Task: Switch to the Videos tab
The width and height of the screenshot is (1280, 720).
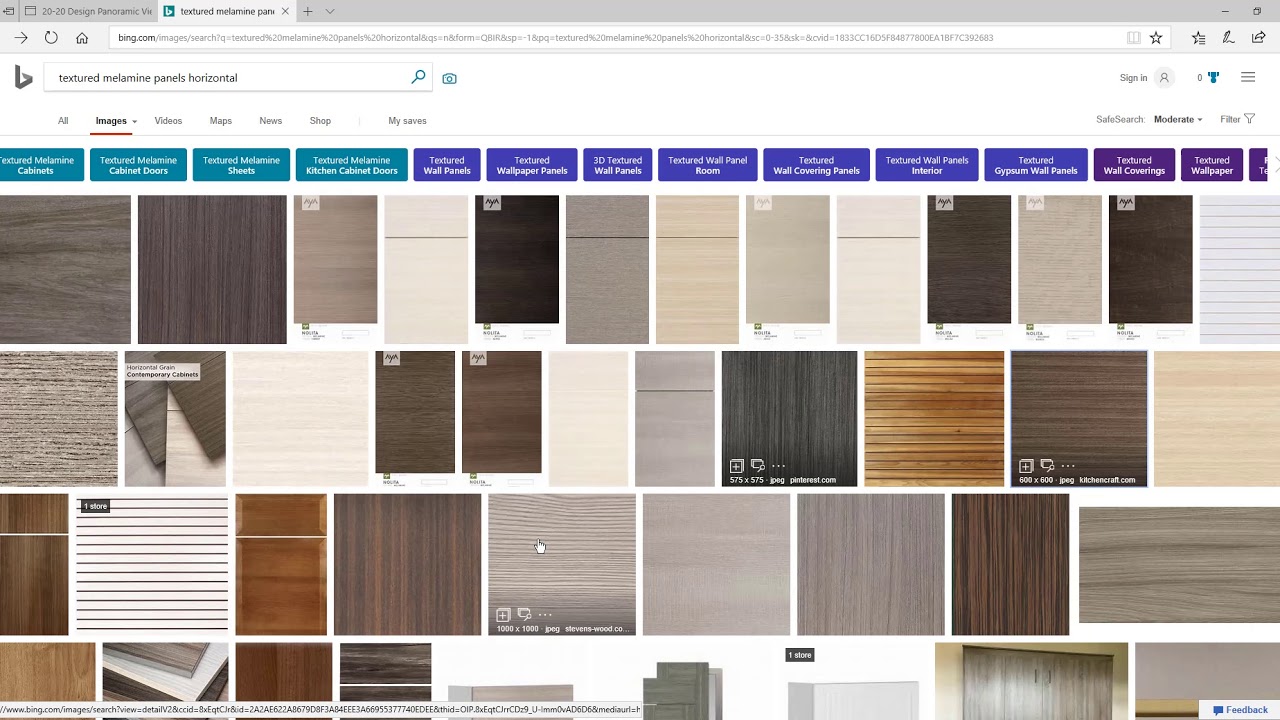Action: pos(168,121)
